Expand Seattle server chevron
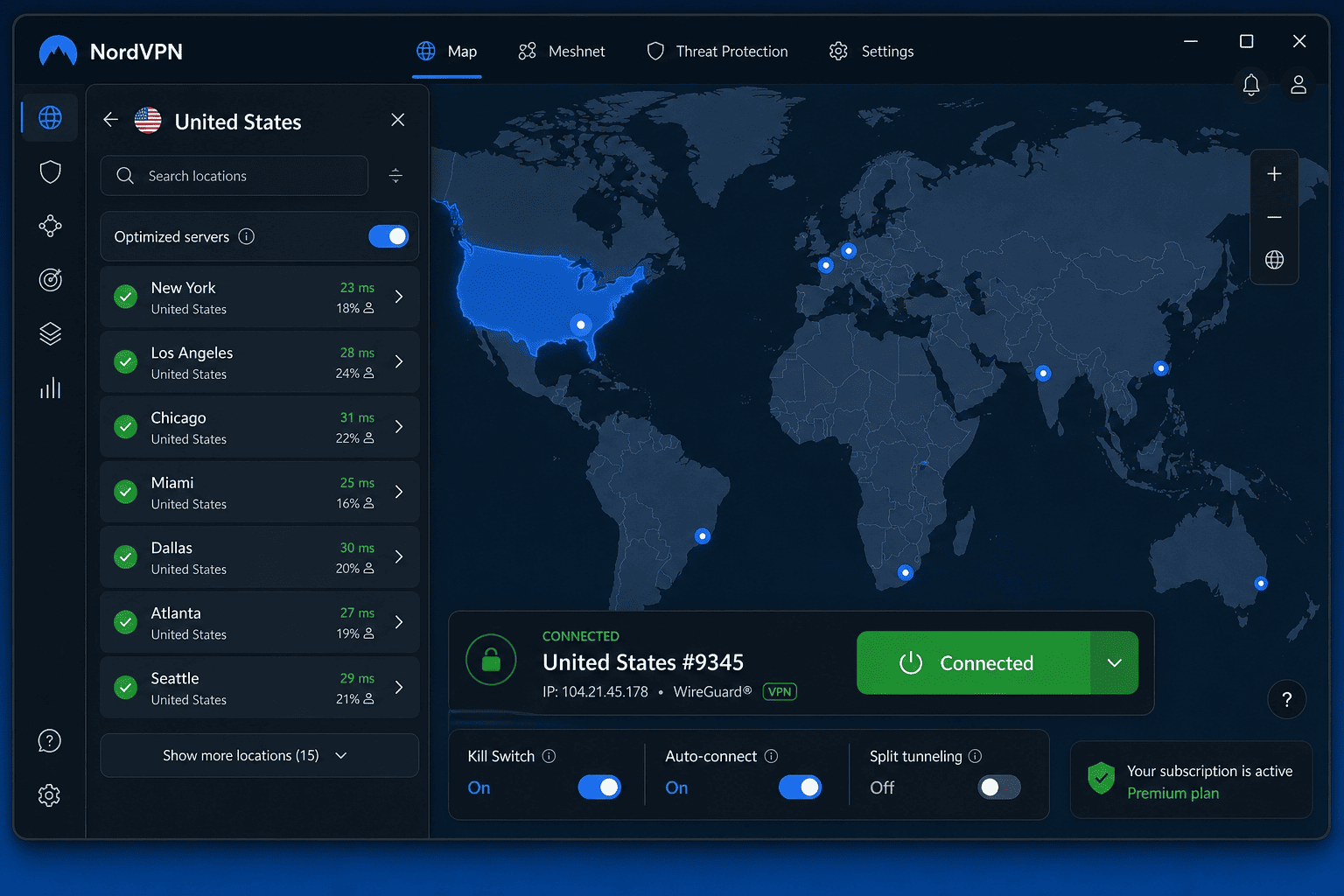Viewport: 1344px width, 896px height. tap(399, 687)
